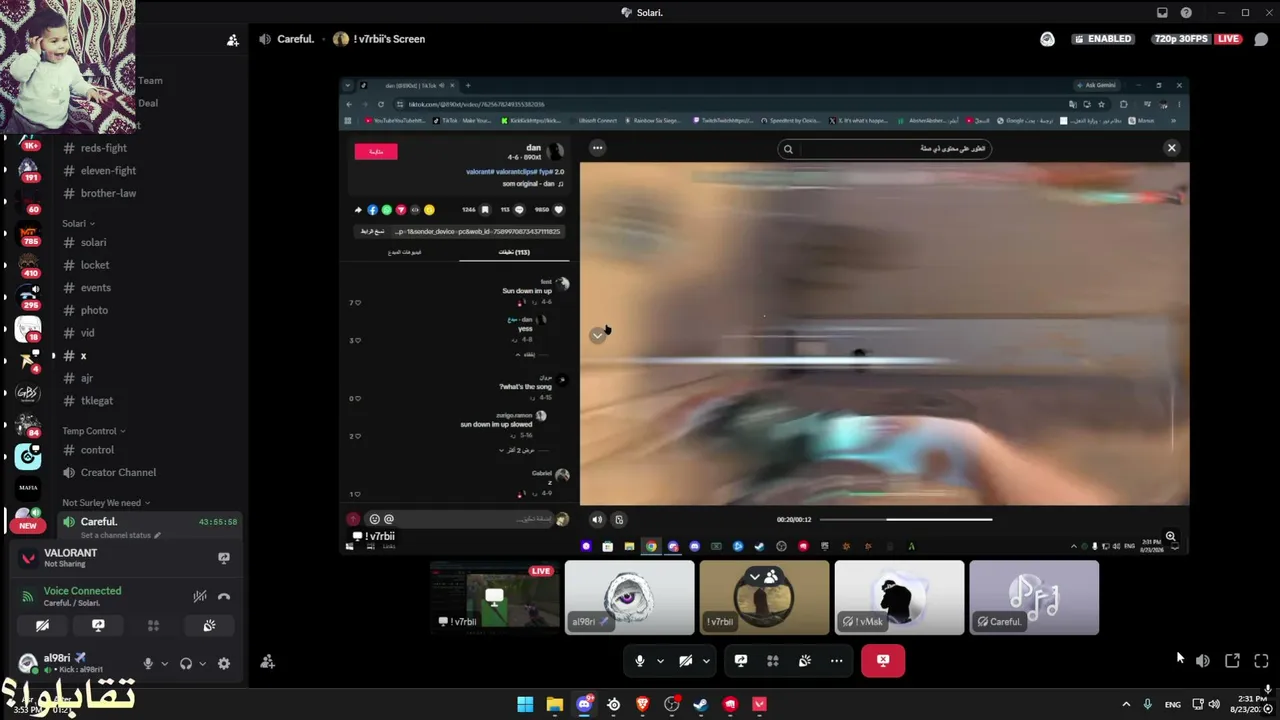
Task: Open microphone options chevron in bottom call bar
Action: point(660,661)
